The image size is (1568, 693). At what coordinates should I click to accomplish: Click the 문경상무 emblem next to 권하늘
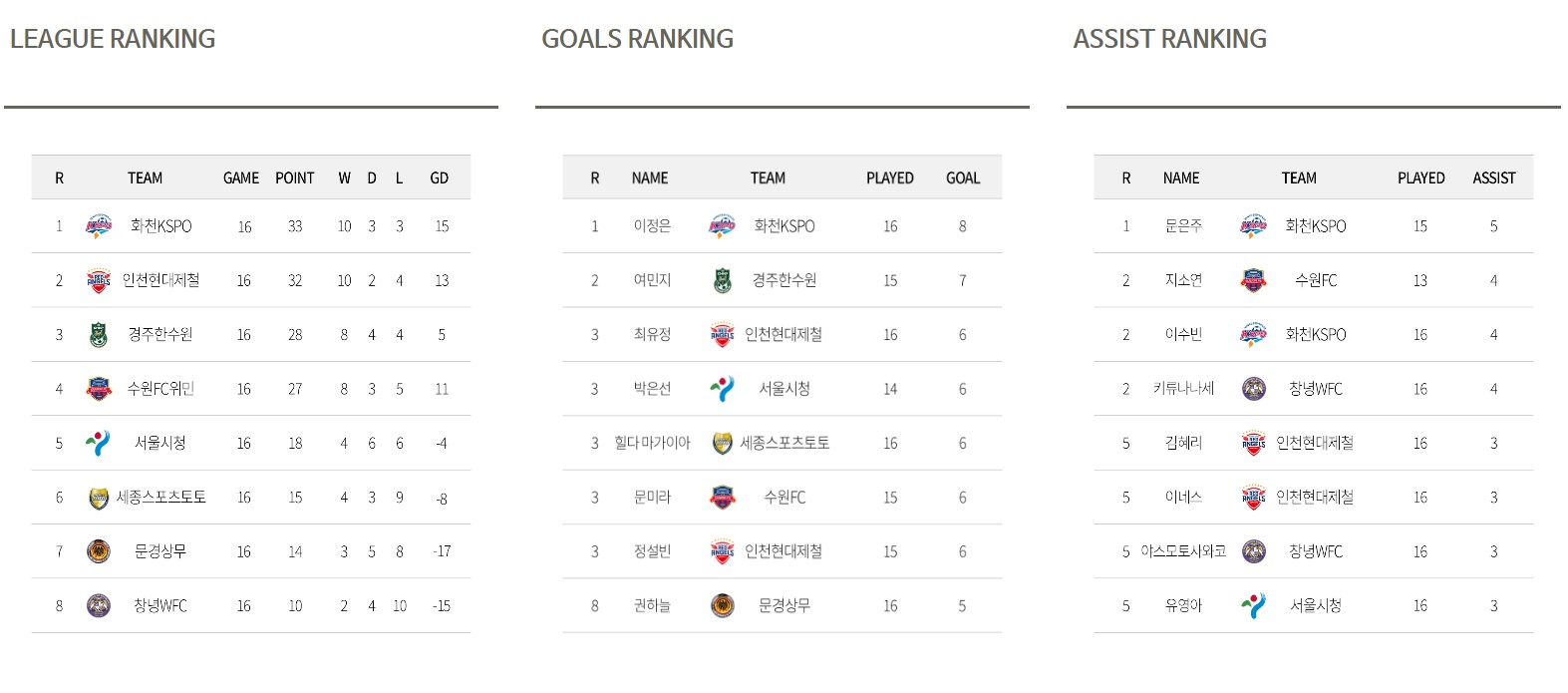click(722, 605)
